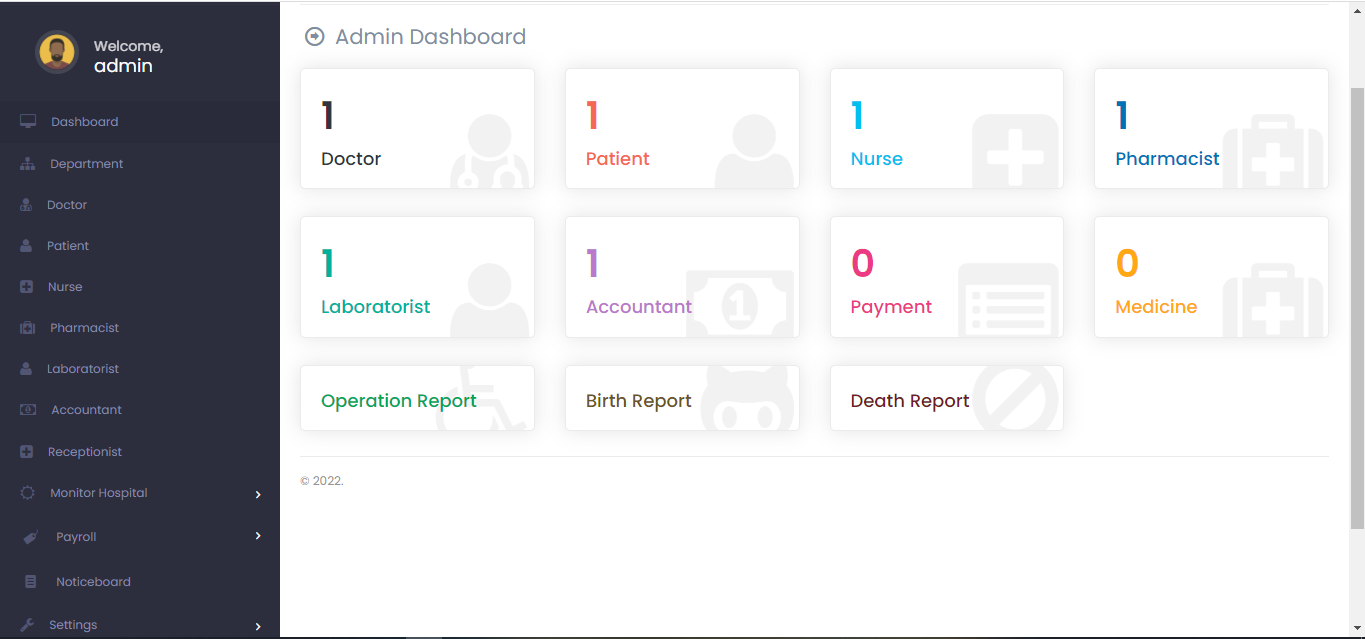Click the Pharmacist medkit icon in sidebar
This screenshot has width=1365, height=639.
pos(28,328)
